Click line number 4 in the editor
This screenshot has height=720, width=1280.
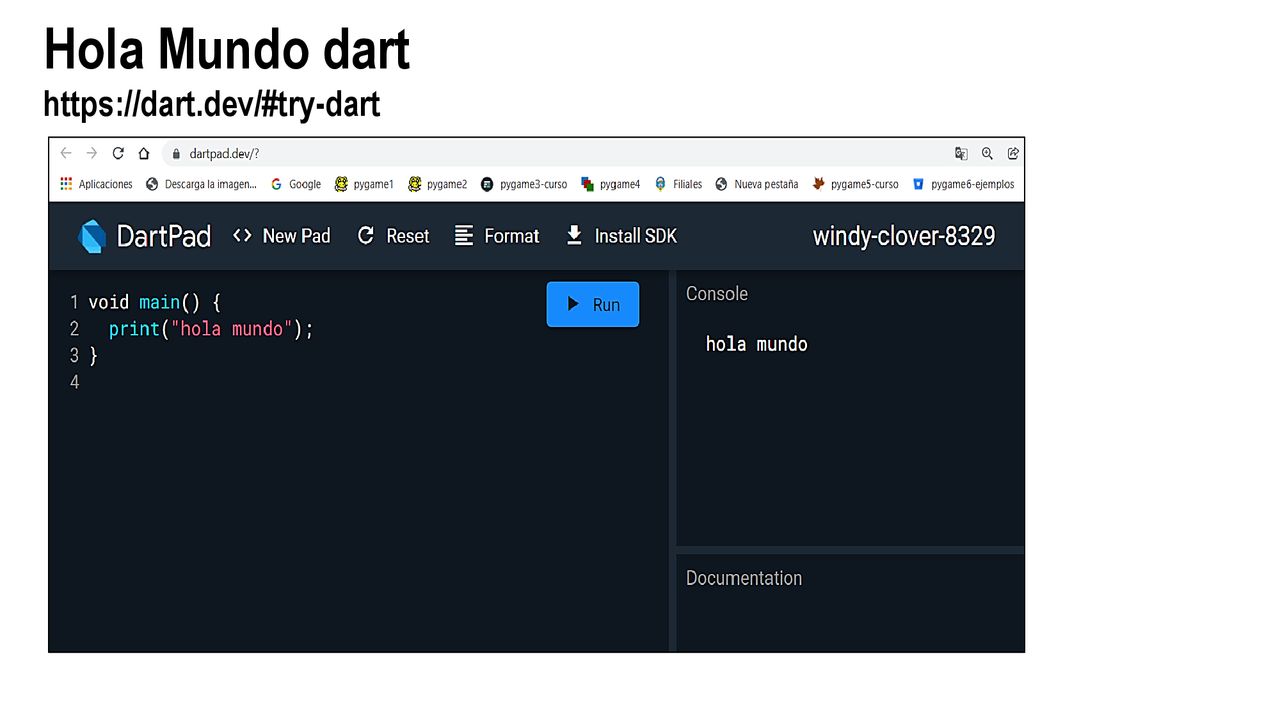[x=74, y=382]
